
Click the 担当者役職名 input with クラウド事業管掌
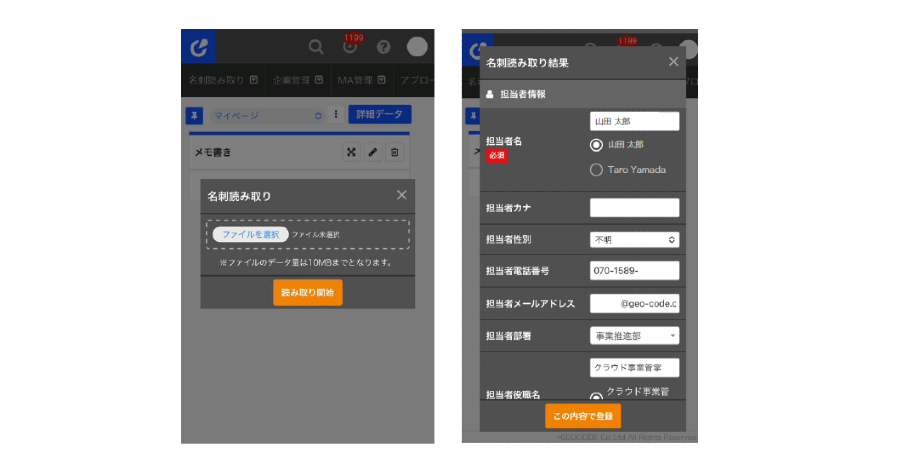634,368
